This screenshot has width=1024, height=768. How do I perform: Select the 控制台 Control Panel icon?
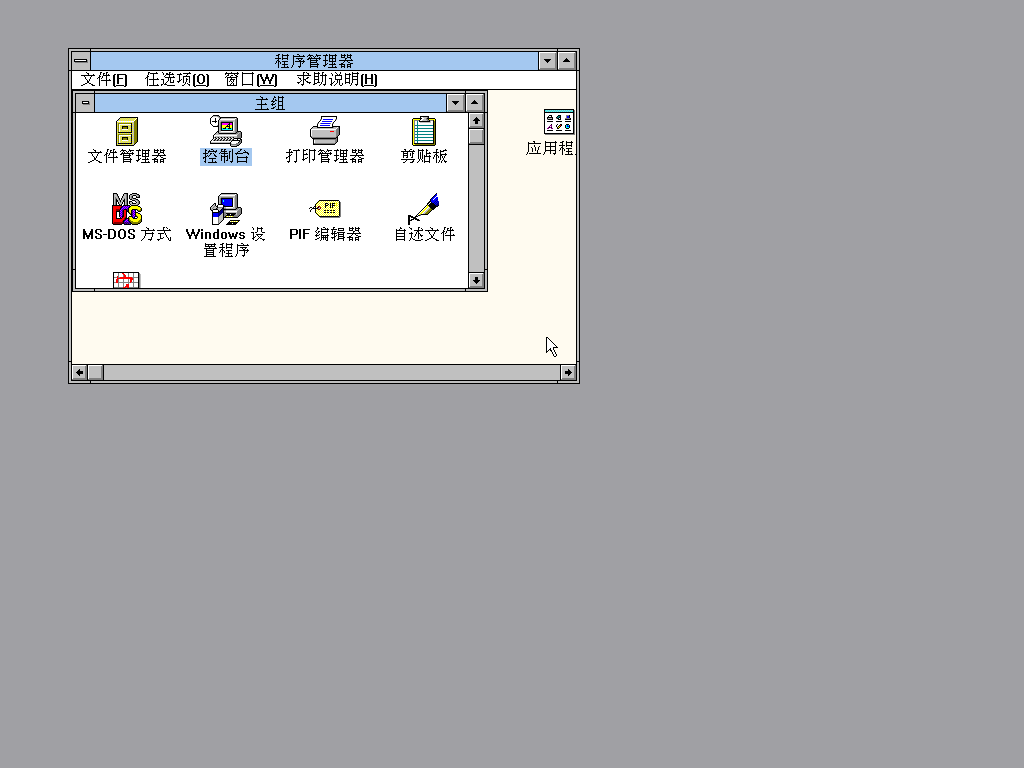(x=226, y=131)
